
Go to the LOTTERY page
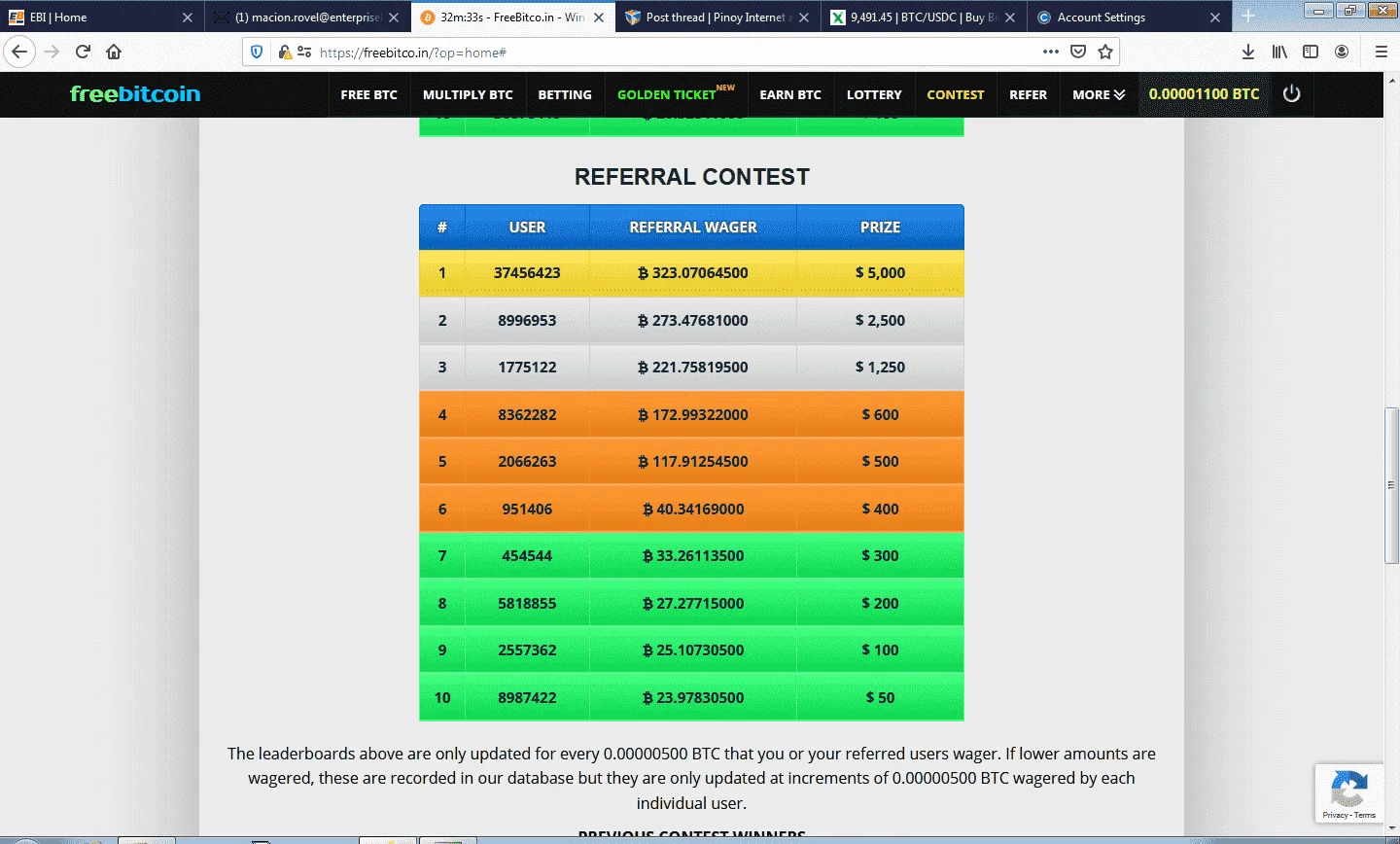pos(874,94)
